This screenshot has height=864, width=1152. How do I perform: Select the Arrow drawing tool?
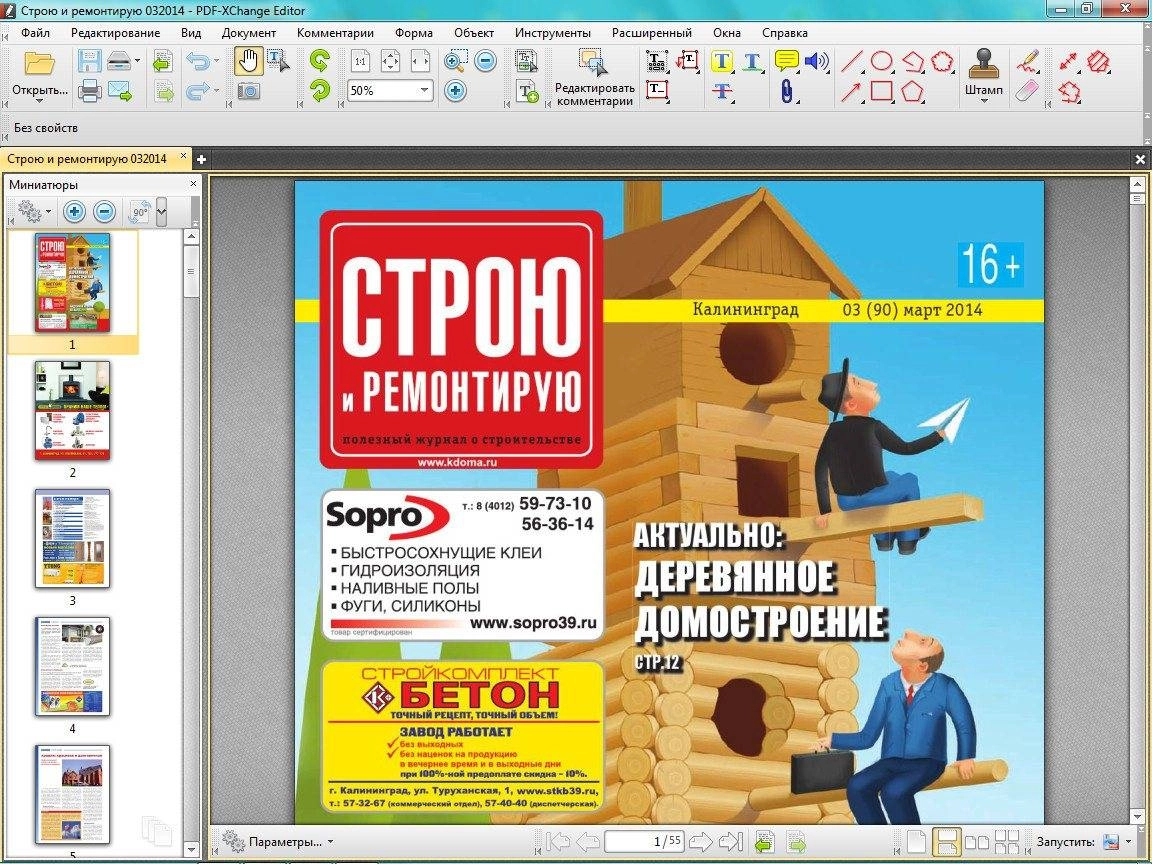pyautogui.click(x=852, y=91)
